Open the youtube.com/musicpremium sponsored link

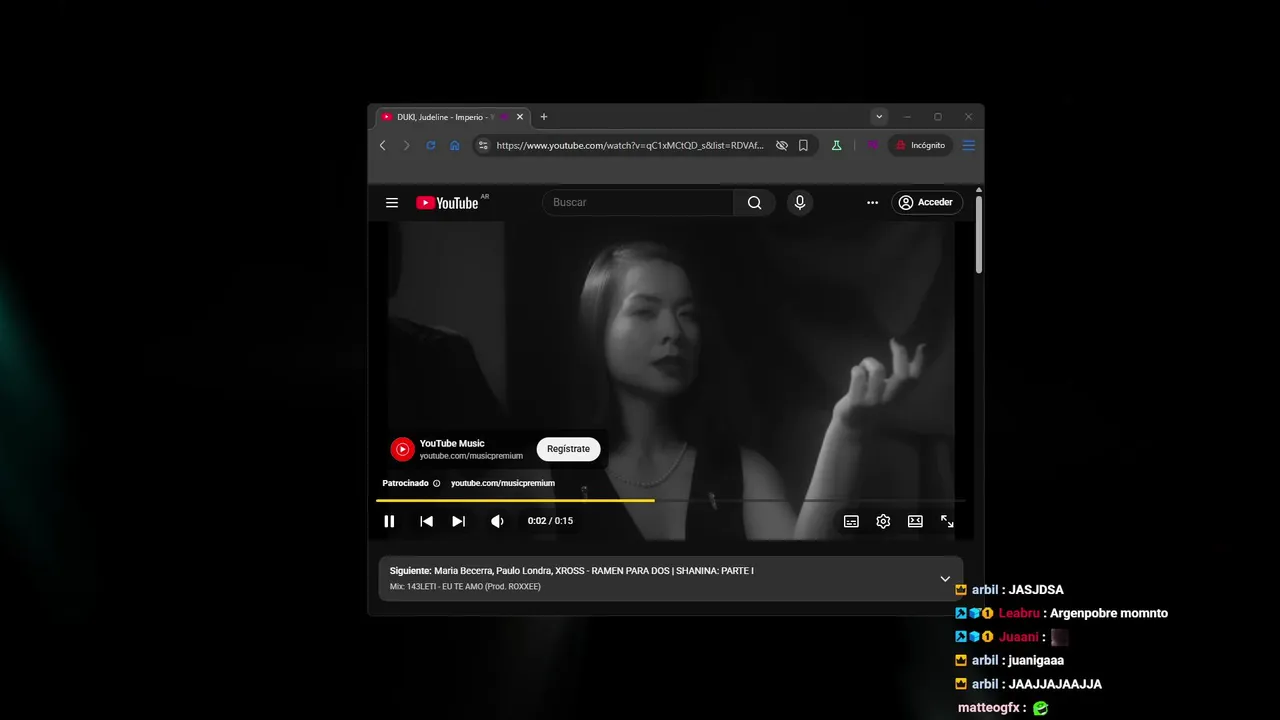tap(503, 483)
